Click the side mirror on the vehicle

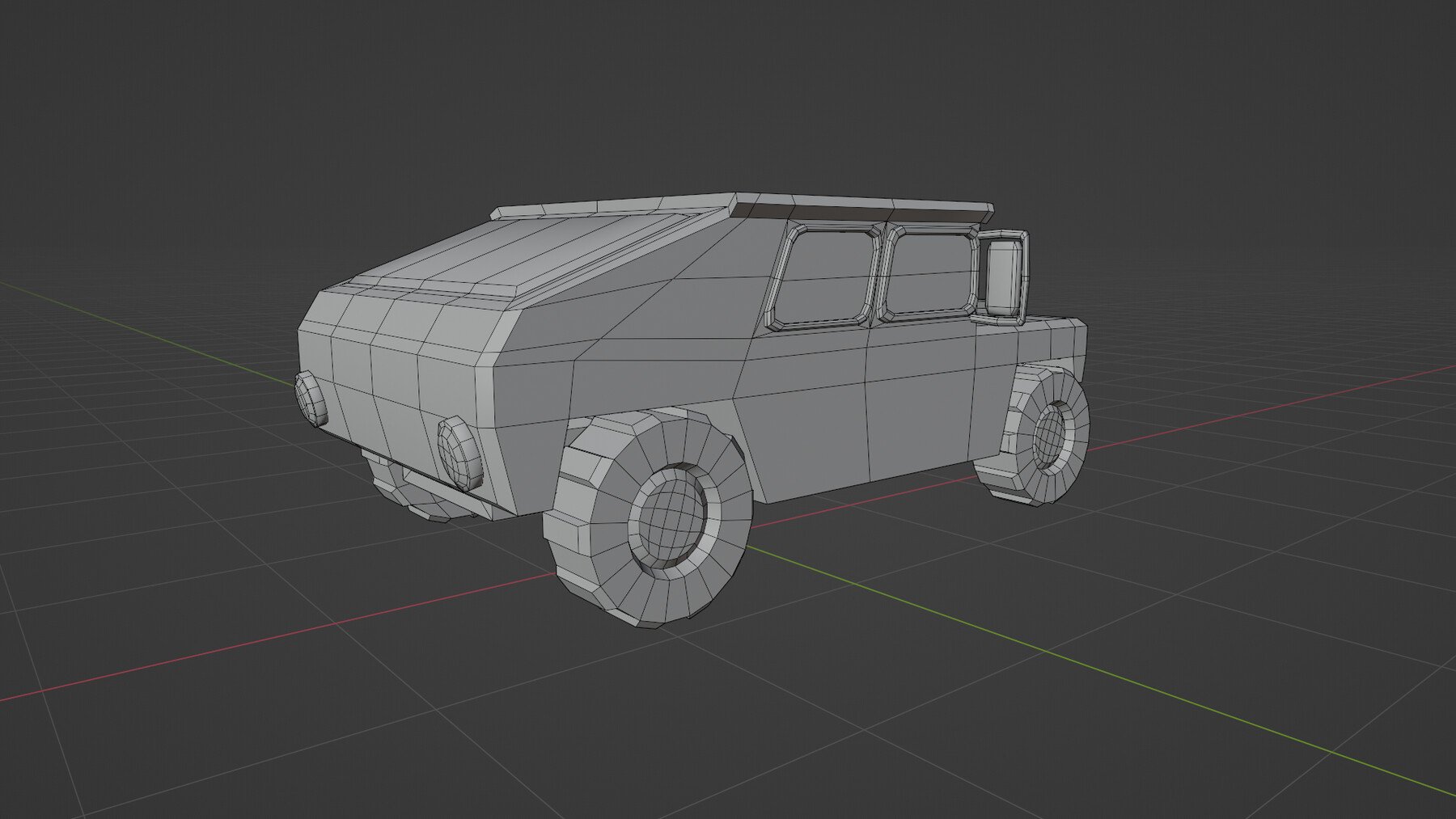(x=1004, y=277)
